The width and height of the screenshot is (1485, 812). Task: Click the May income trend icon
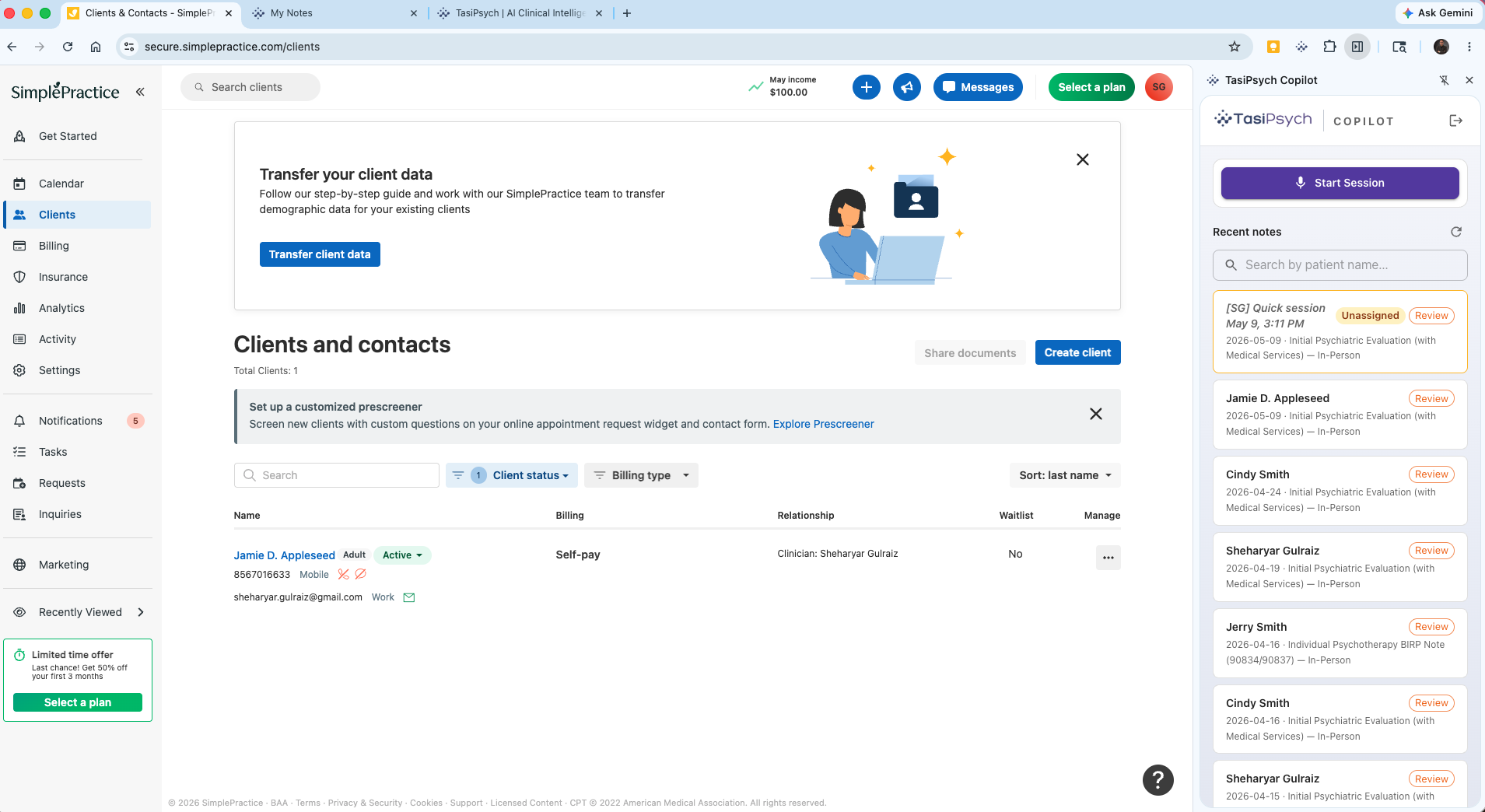(x=755, y=86)
